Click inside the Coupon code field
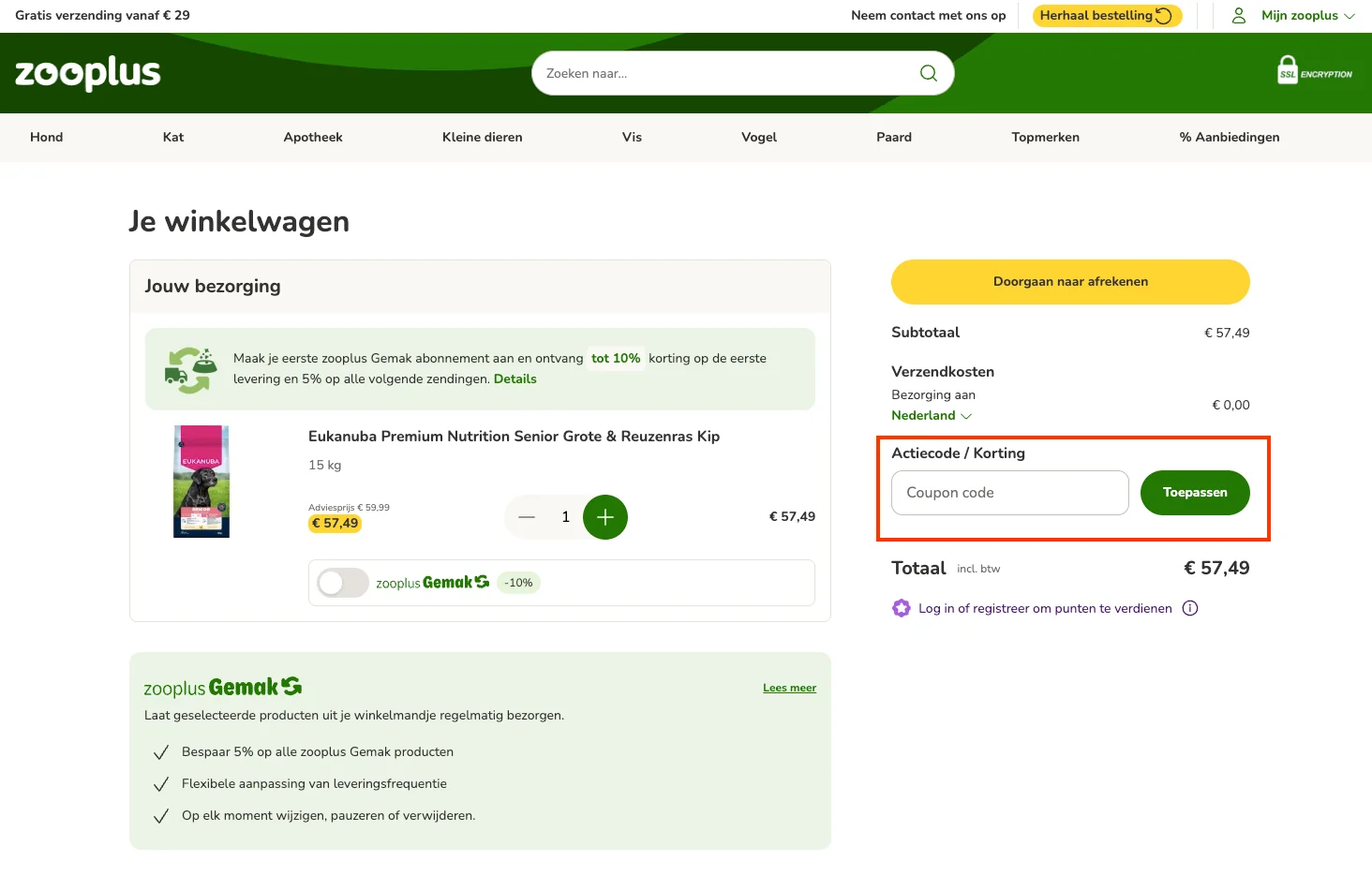This screenshot has height=876, width=1372. pyautogui.click(x=1009, y=492)
